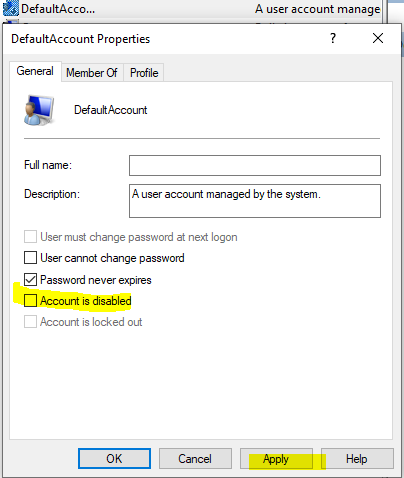This screenshot has height=478, width=404.
Task: Click the Account is locked out checkbox
Action: [x=30, y=322]
